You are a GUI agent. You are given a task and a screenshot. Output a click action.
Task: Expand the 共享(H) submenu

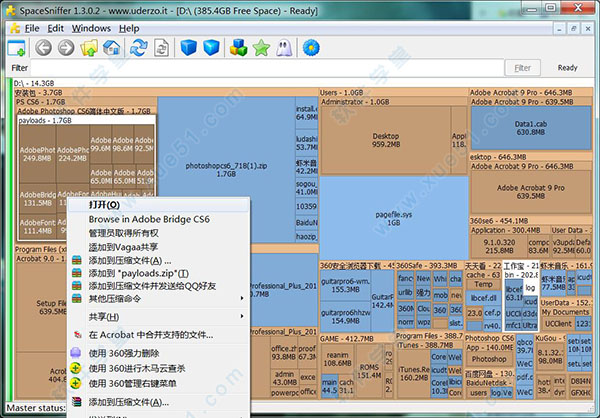[x=158, y=317]
